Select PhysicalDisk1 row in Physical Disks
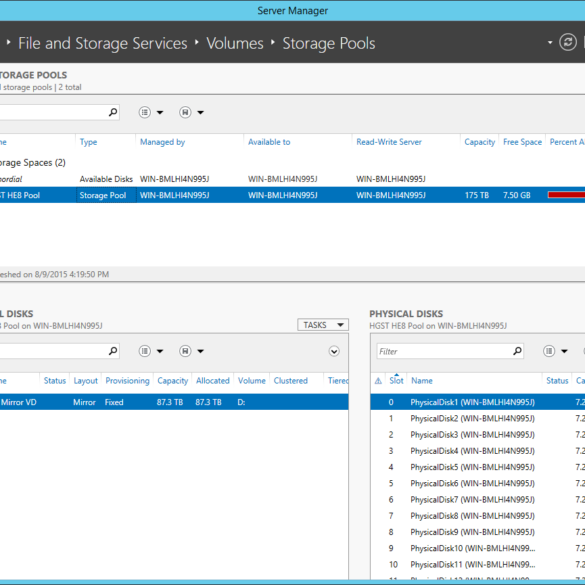 click(478, 402)
